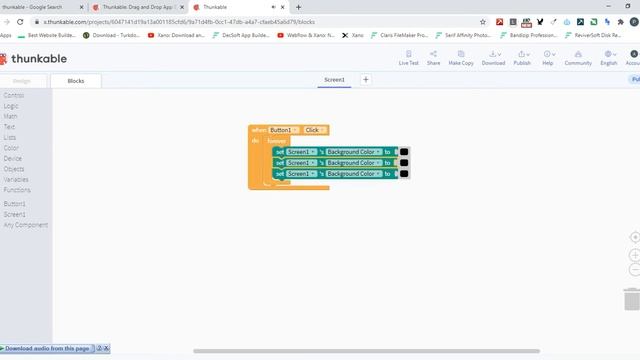Reload the browser page

[x=20, y=22]
